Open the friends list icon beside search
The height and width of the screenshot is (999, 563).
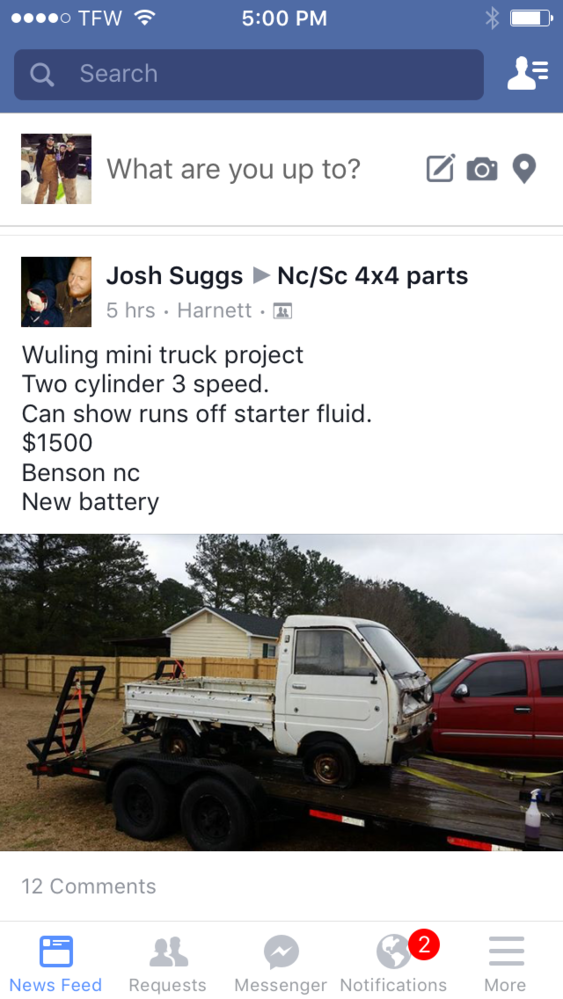click(527, 73)
